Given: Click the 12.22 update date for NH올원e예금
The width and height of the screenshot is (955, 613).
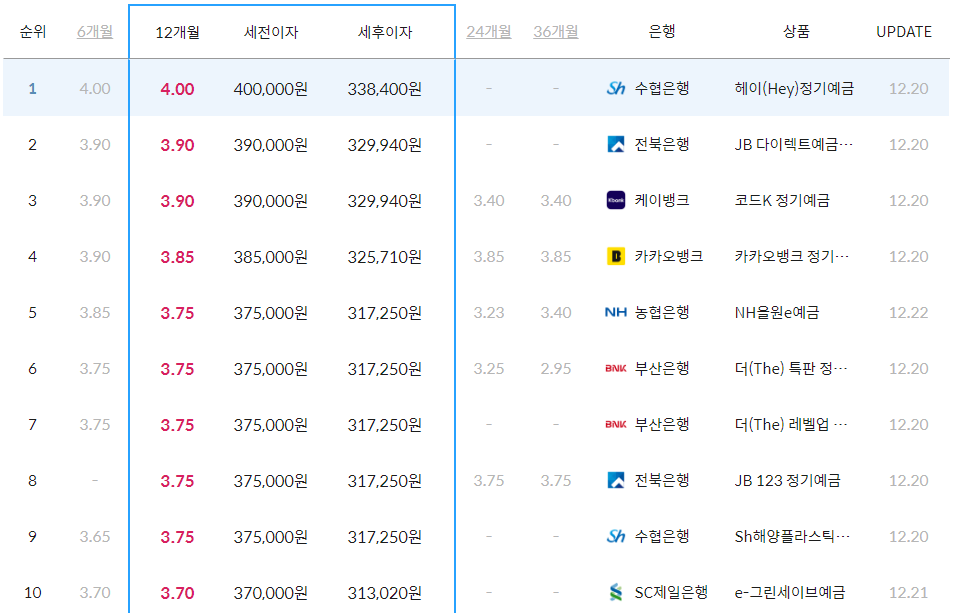Looking at the screenshot, I should click(x=909, y=313).
